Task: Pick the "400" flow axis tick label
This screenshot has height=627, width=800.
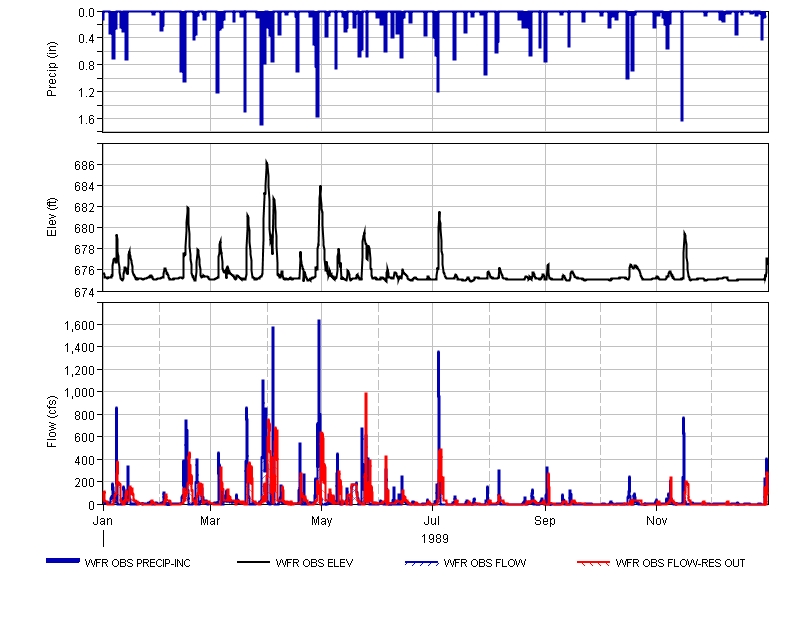Action: [x=85, y=460]
